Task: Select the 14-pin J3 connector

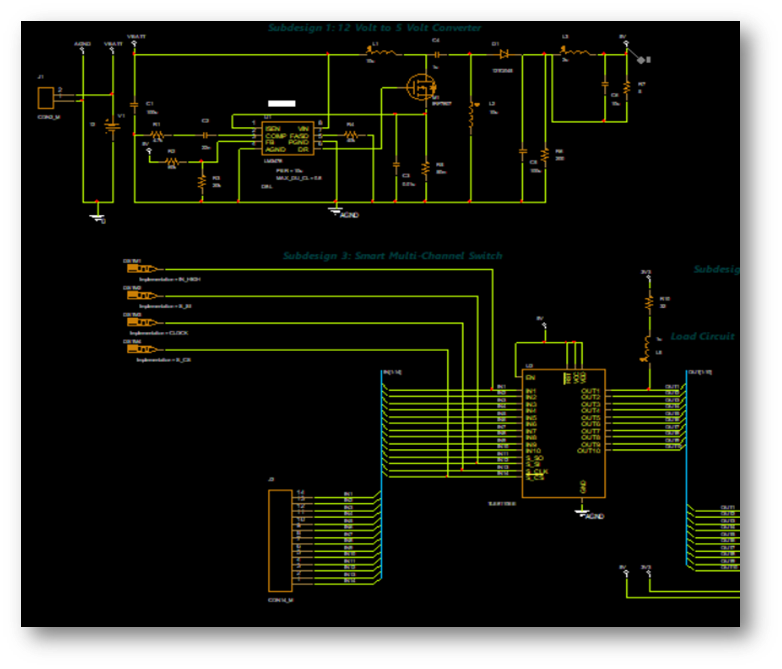Action: (280, 540)
